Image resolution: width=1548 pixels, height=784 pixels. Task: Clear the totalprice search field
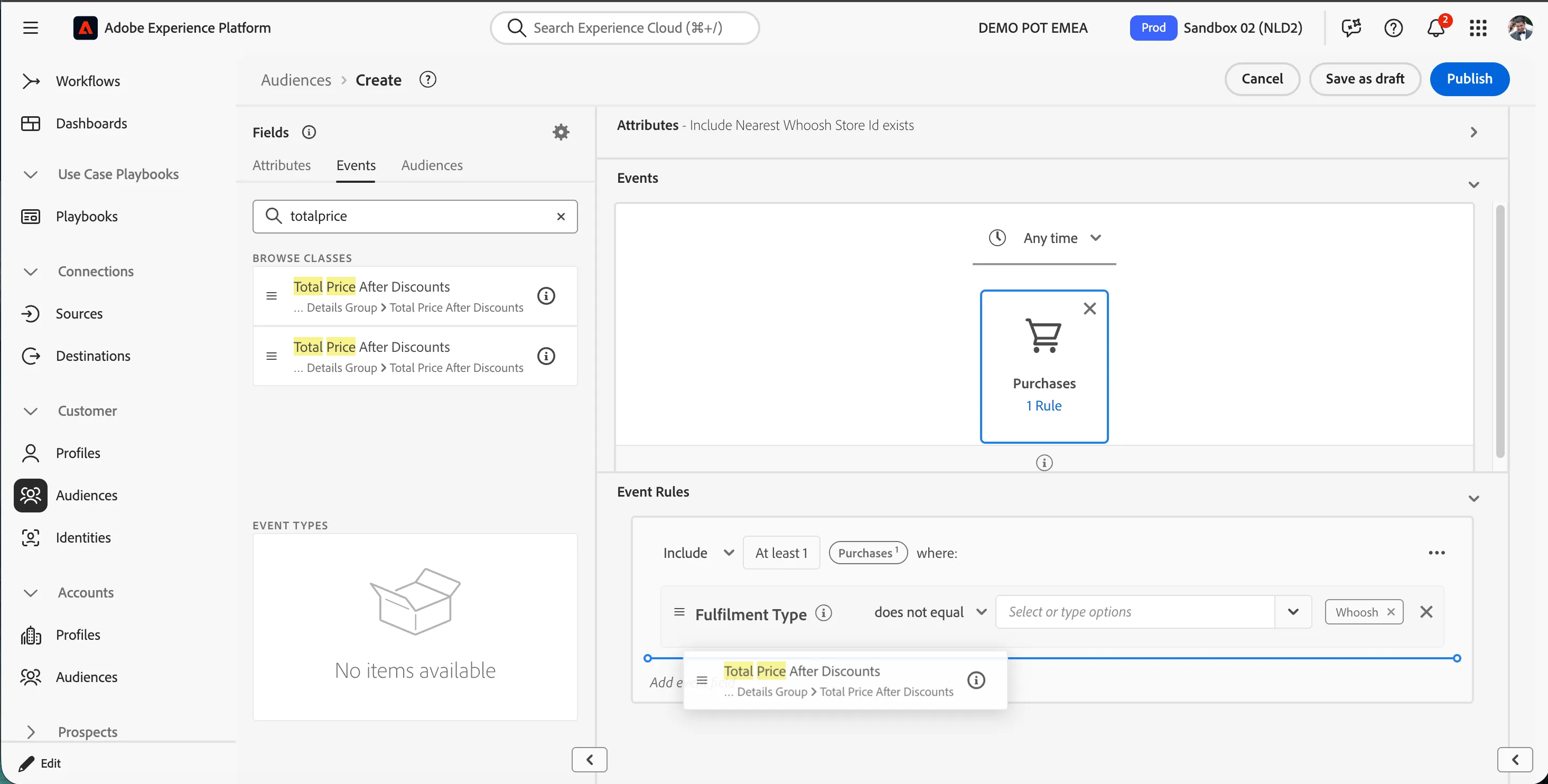561,216
